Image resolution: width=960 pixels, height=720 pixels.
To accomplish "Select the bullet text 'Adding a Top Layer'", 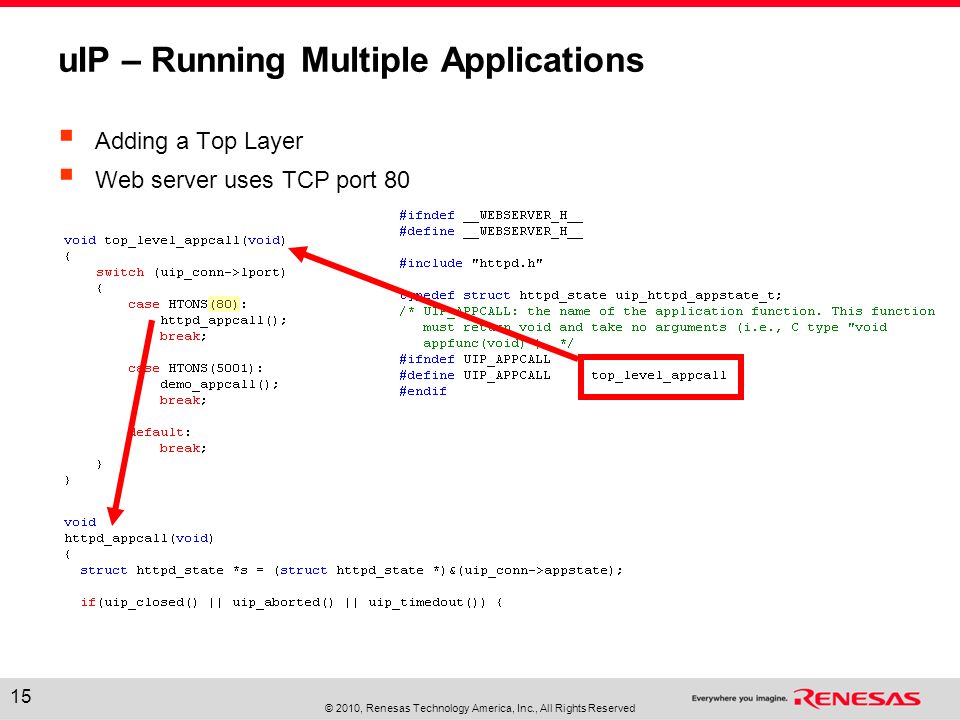I will coord(199,141).
